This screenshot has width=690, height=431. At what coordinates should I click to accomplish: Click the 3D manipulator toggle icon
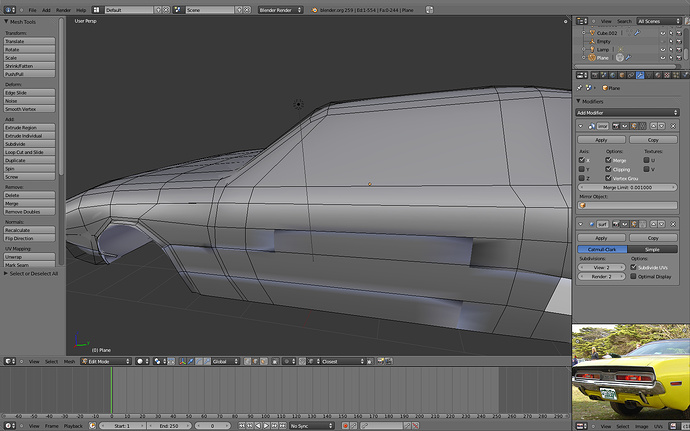pos(182,361)
